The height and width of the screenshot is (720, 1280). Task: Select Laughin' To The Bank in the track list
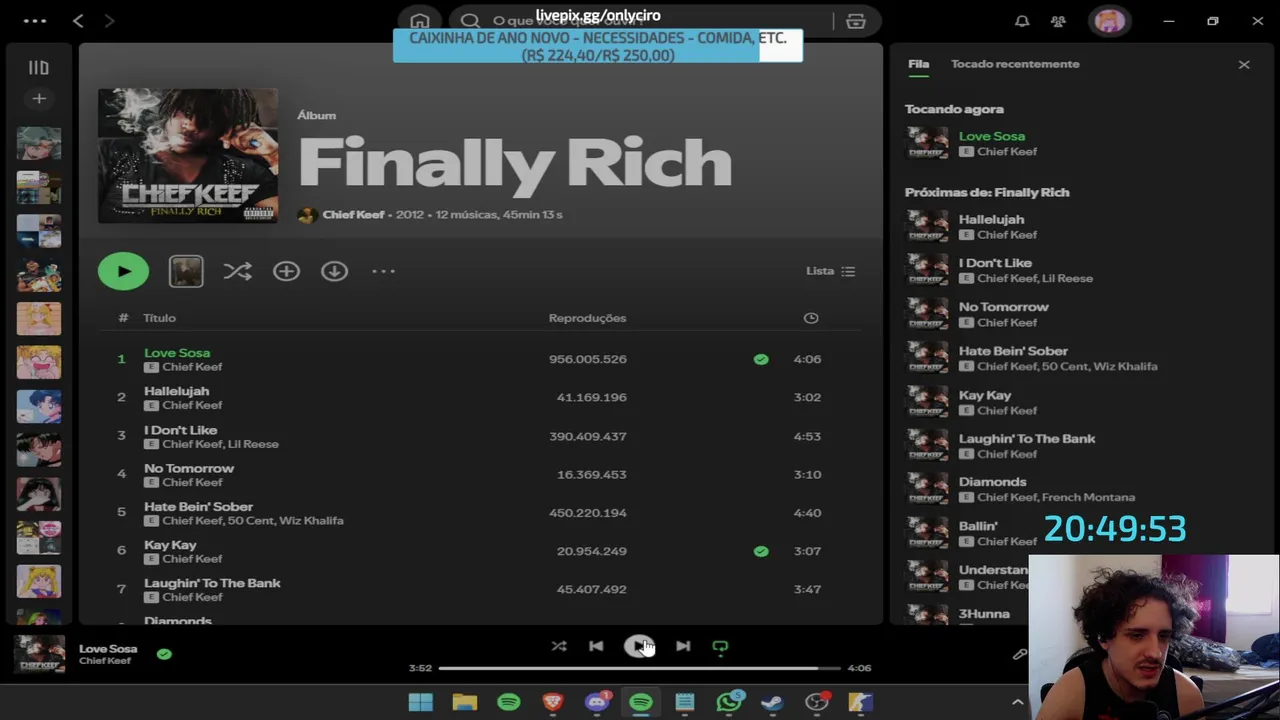click(x=212, y=583)
